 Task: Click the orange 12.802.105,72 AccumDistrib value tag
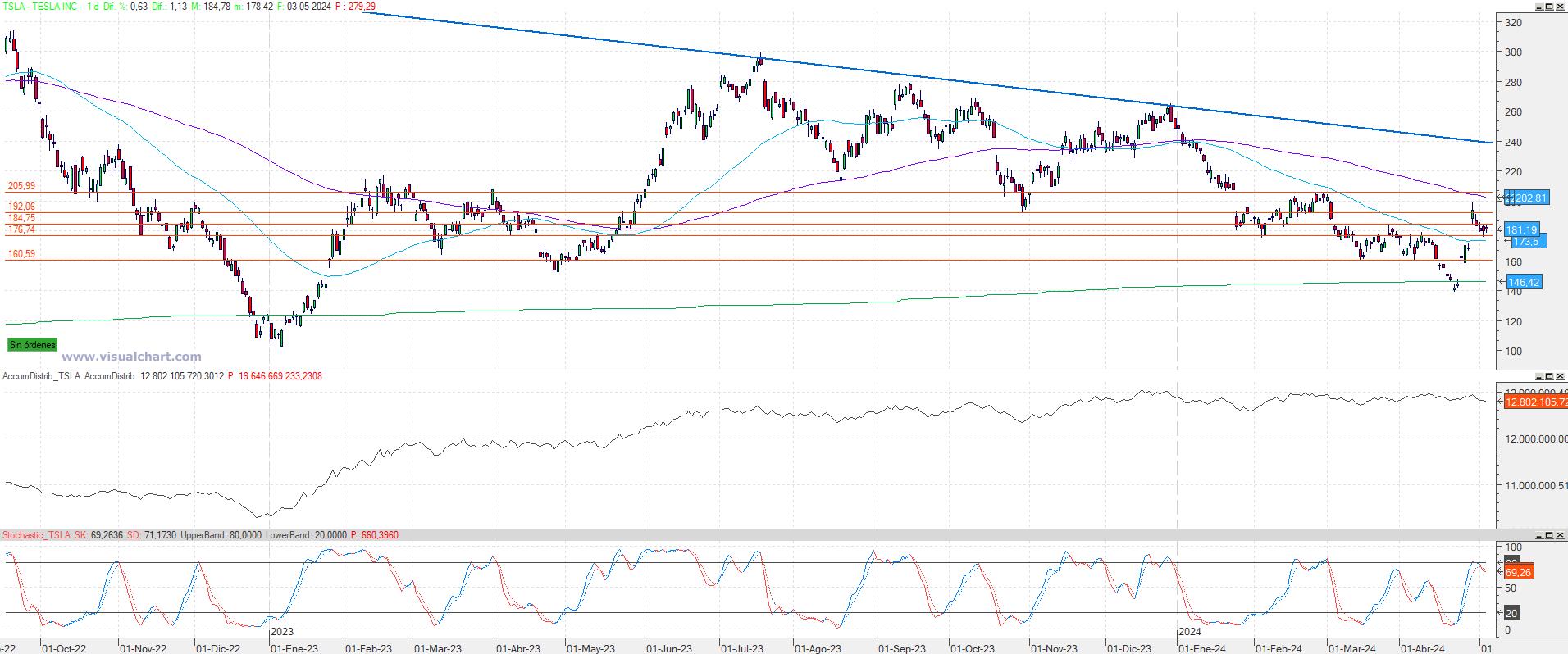[1536, 402]
